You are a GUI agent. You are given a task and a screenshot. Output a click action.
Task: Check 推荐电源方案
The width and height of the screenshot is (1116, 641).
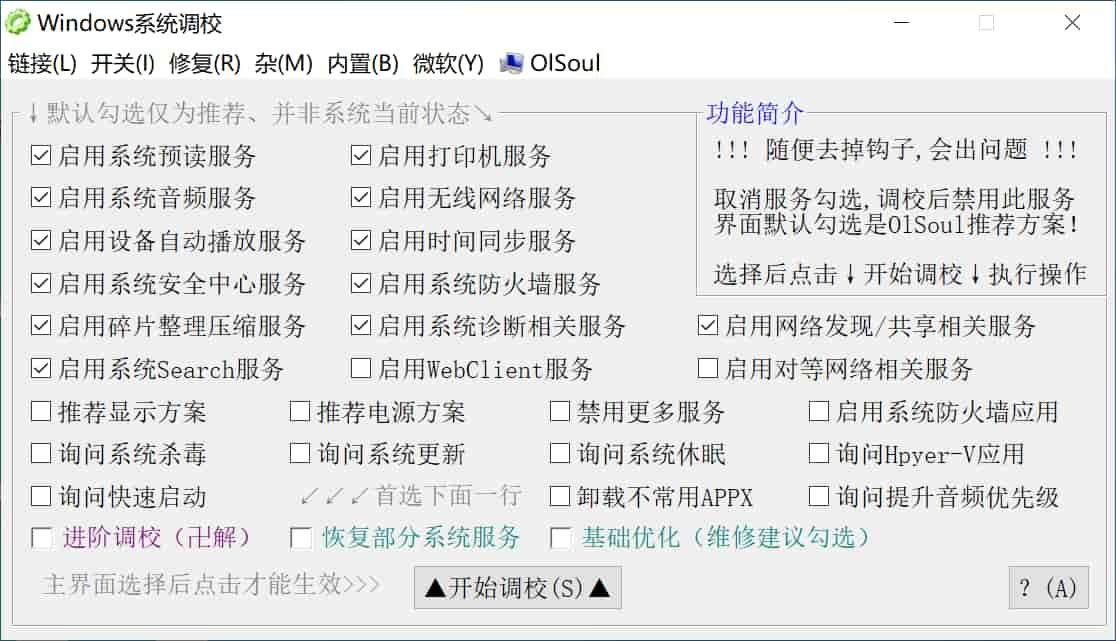pyautogui.click(x=298, y=410)
